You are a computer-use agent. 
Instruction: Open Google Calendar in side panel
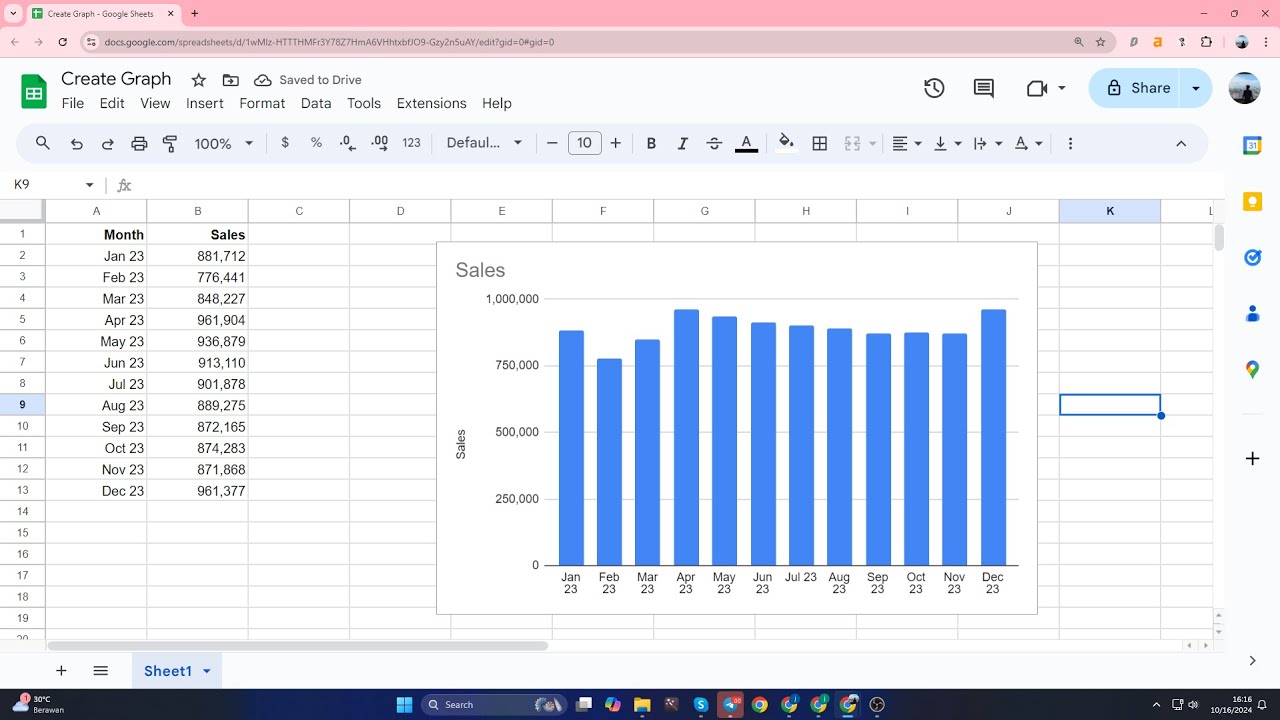pyautogui.click(x=1252, y=146)
